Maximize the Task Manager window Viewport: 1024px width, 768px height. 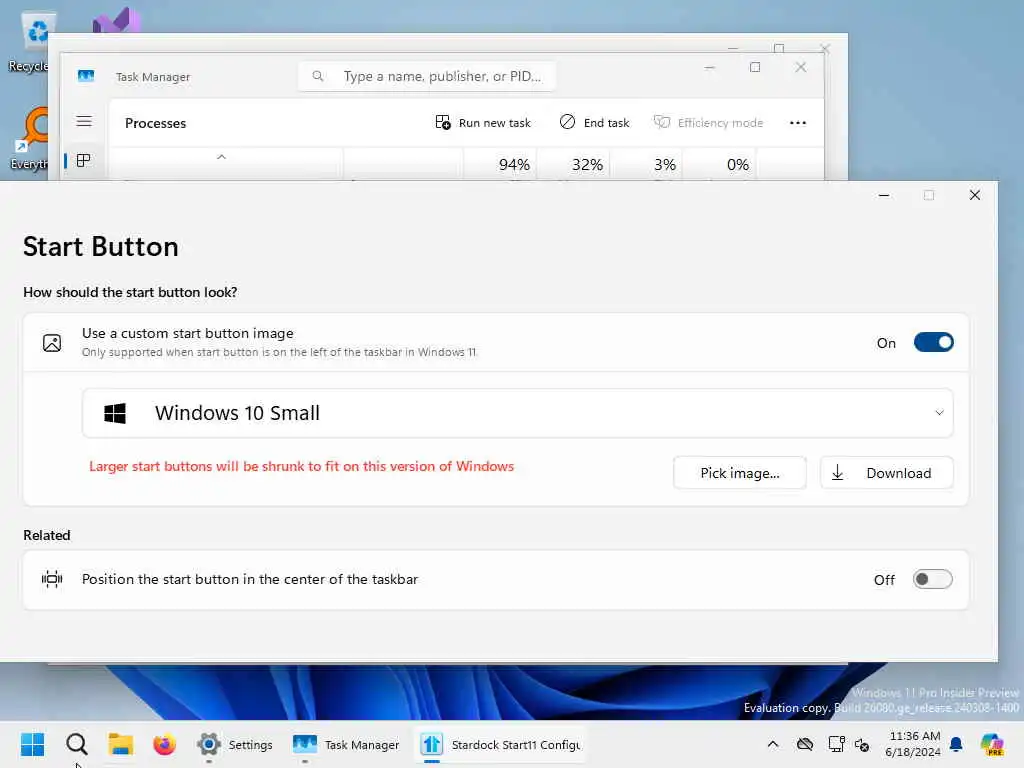point(755,67)
